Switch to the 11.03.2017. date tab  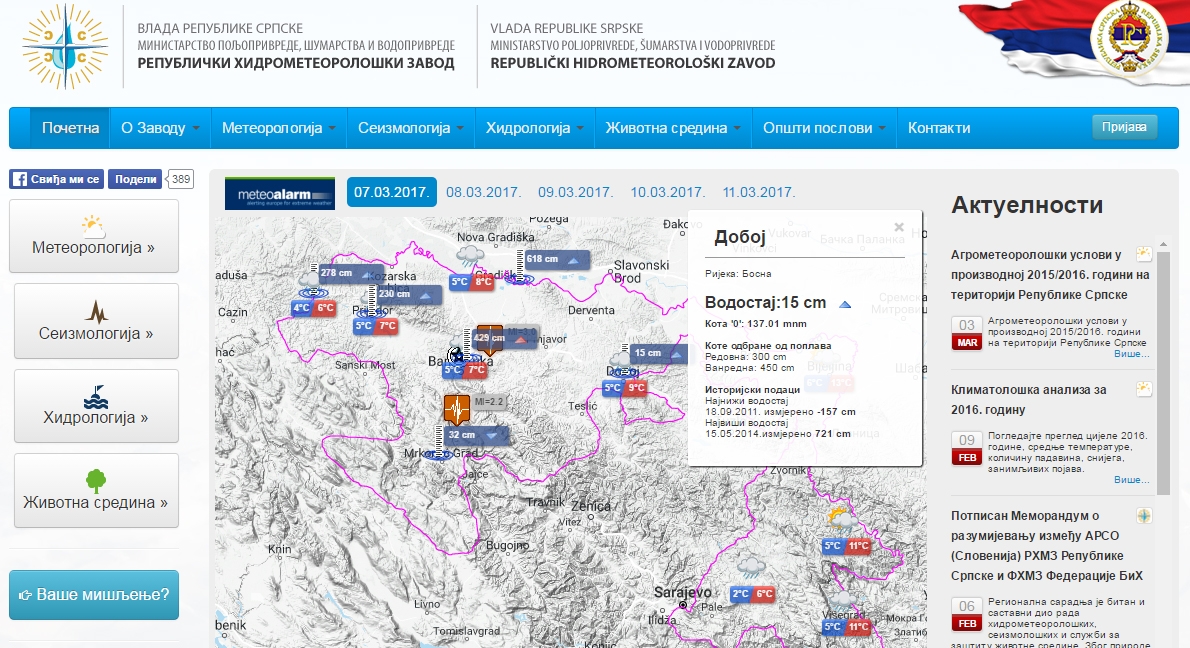pyautogui.click(x=759, y=192)
